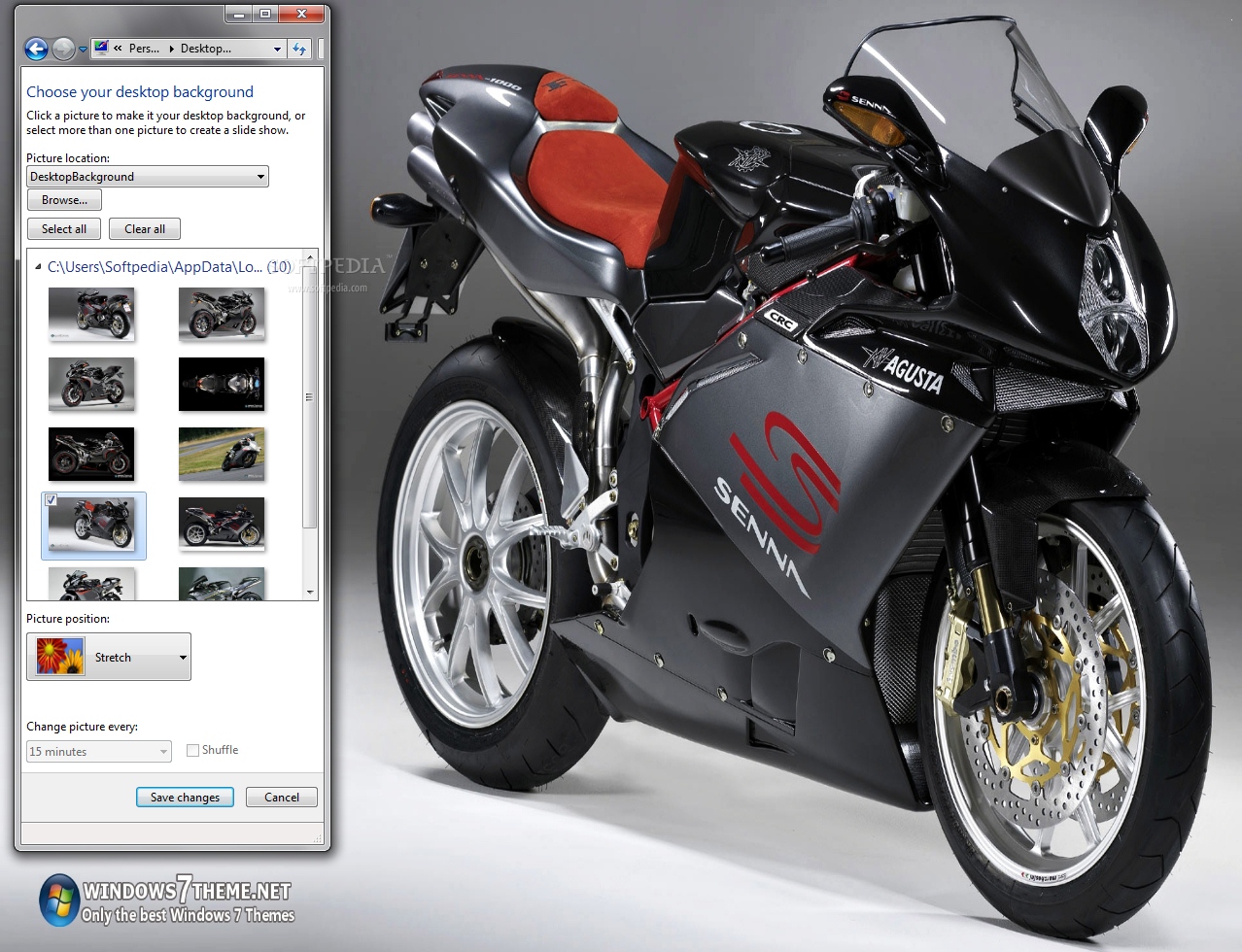
Task: Uncheck the checkbox on the selected thumbnail
Action: click(52, 500)
